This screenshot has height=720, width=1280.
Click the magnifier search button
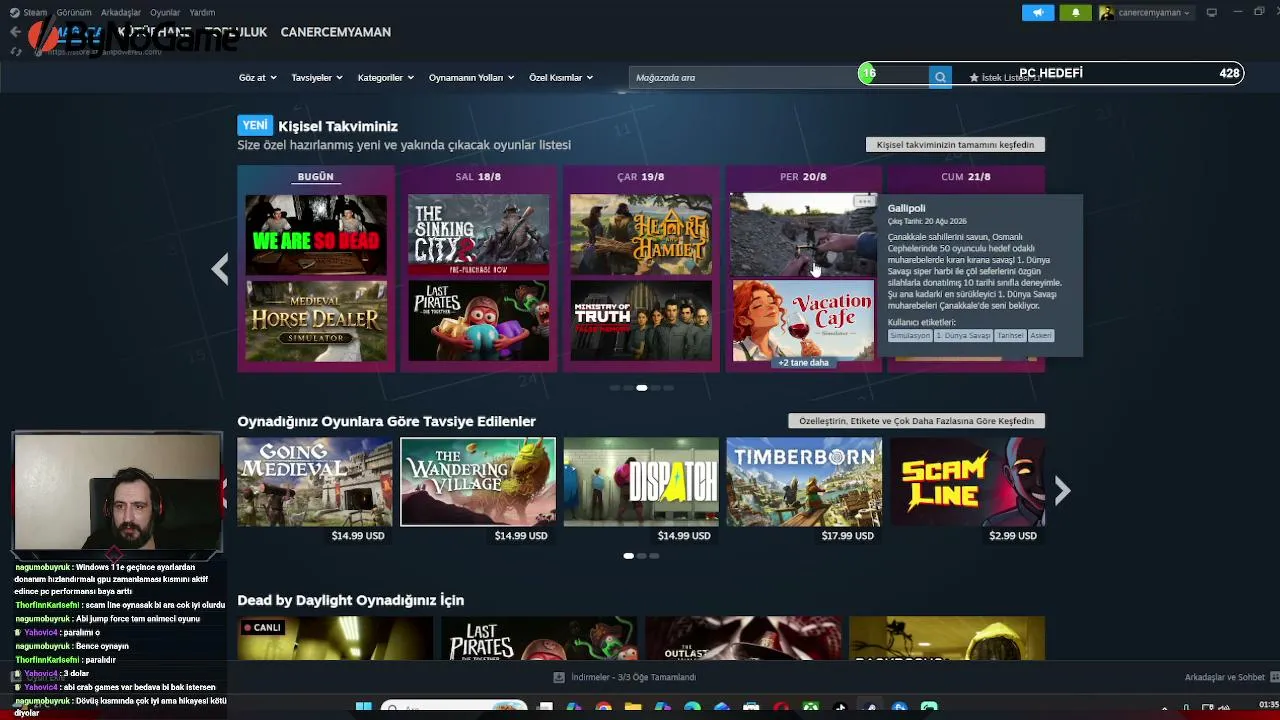click(x=940, y=77)
